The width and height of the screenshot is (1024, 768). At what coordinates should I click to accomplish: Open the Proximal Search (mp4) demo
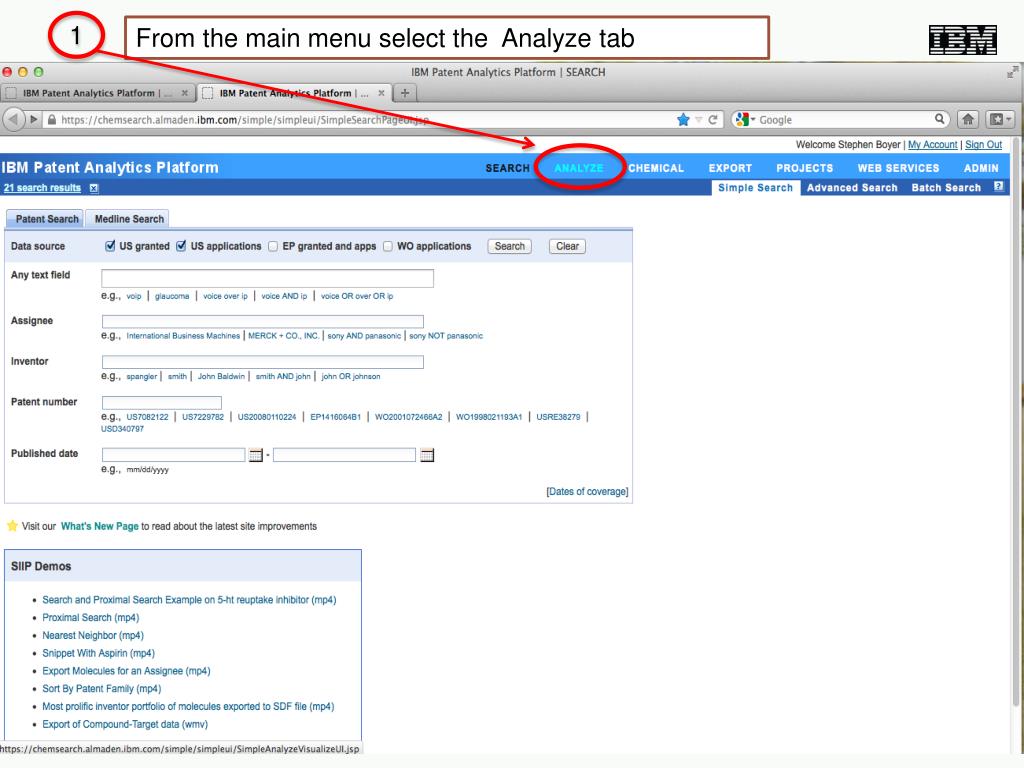91,617
